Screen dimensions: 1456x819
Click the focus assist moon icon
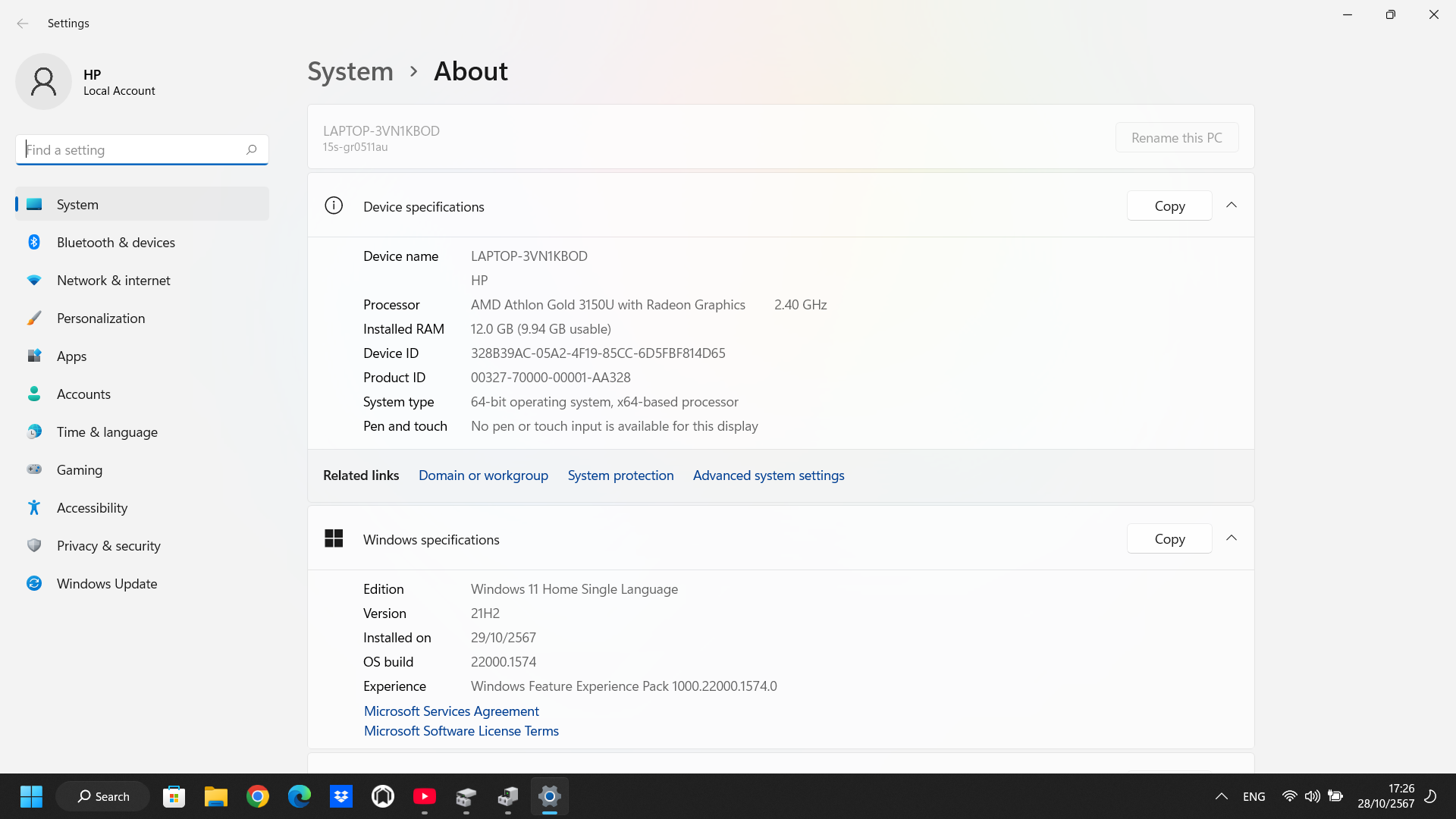1430,796
